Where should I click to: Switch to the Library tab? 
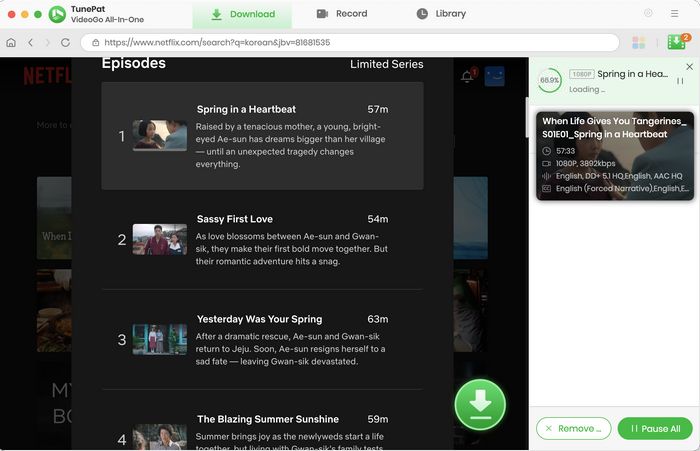tap(440, 14)
